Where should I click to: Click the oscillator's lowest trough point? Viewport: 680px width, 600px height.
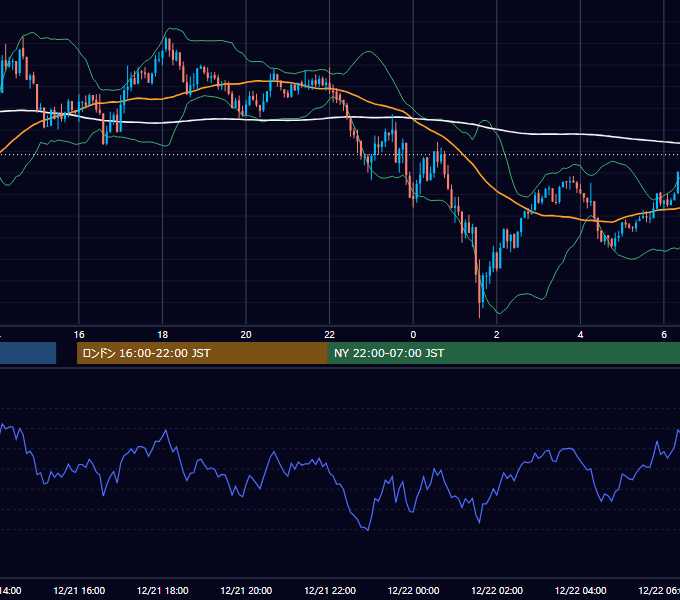coord(368,530)
